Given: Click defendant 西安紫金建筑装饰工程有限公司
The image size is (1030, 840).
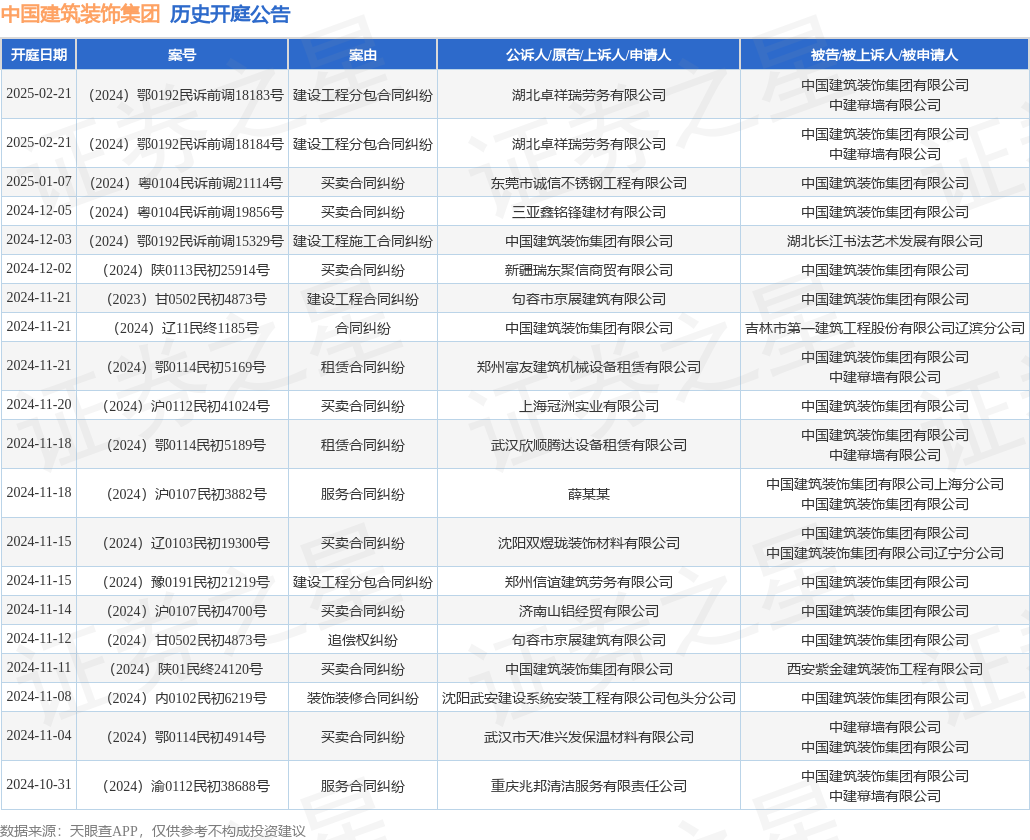Looking at the screenshot, I should click(x=885, y=669).
